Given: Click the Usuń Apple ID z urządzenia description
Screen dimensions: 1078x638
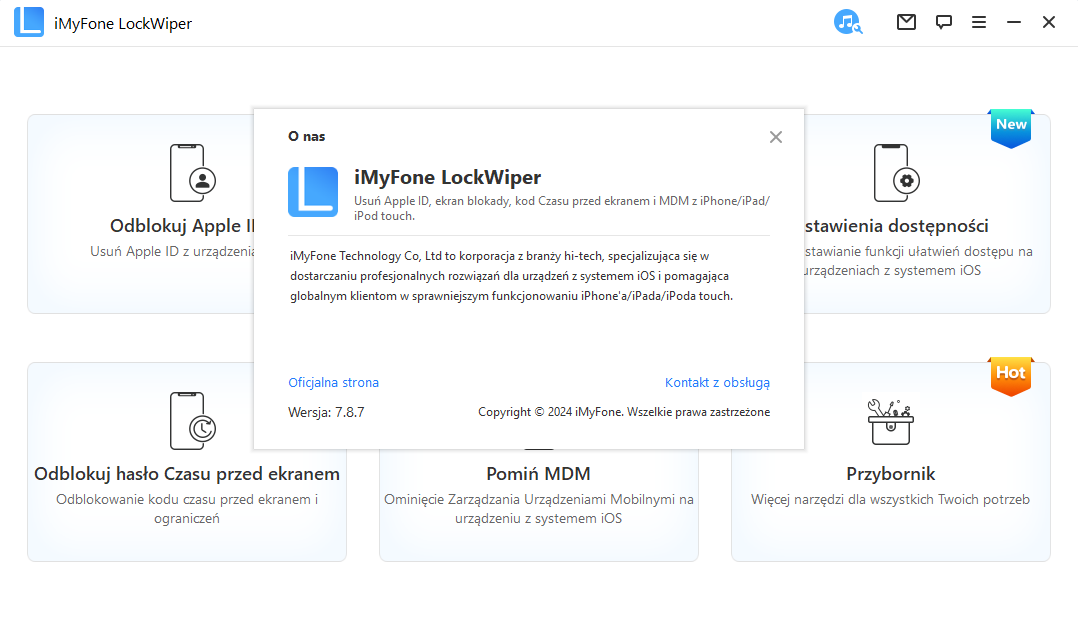Looking at the screenshot, I should (173, 252).
